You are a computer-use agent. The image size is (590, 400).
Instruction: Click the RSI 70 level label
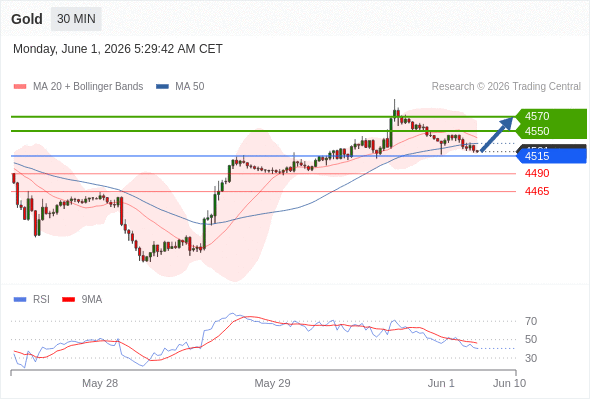coord(531,321)
